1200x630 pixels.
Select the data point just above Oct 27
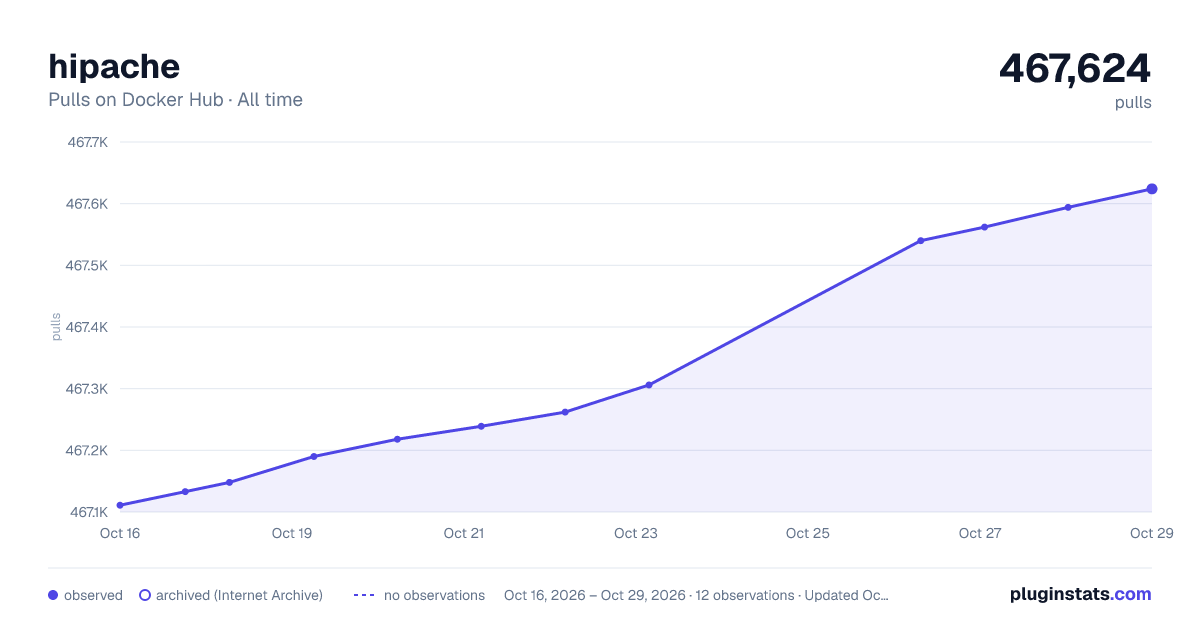pos(985,227)
